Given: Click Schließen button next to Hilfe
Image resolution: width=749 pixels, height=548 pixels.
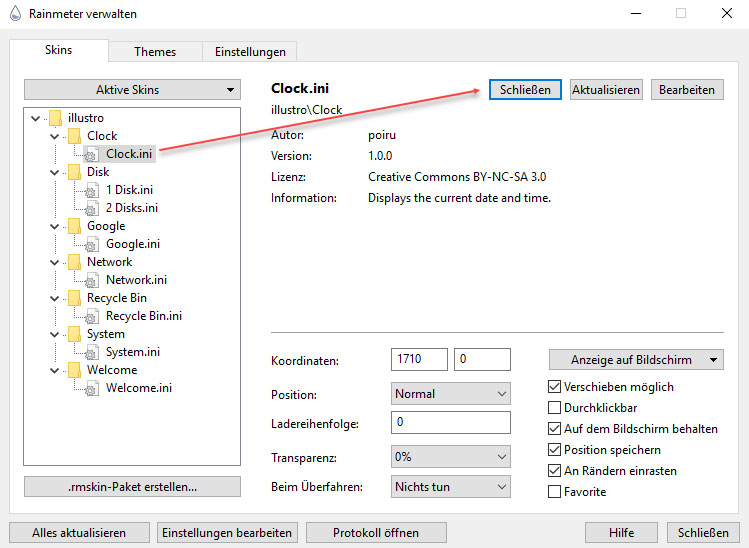Looking at the screenshot, I should tap(703, 532).
